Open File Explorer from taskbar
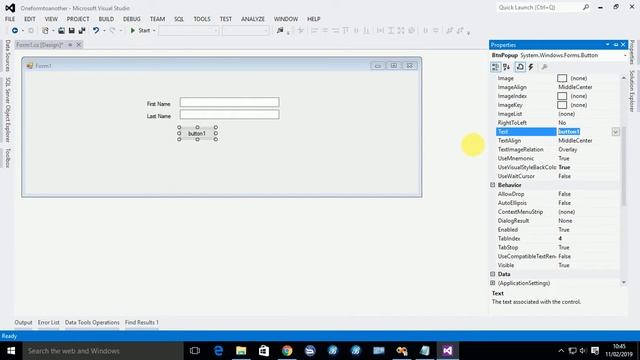The width and height of the screenshot is (640, 360). pyautogui.click(x=241, y=351)
